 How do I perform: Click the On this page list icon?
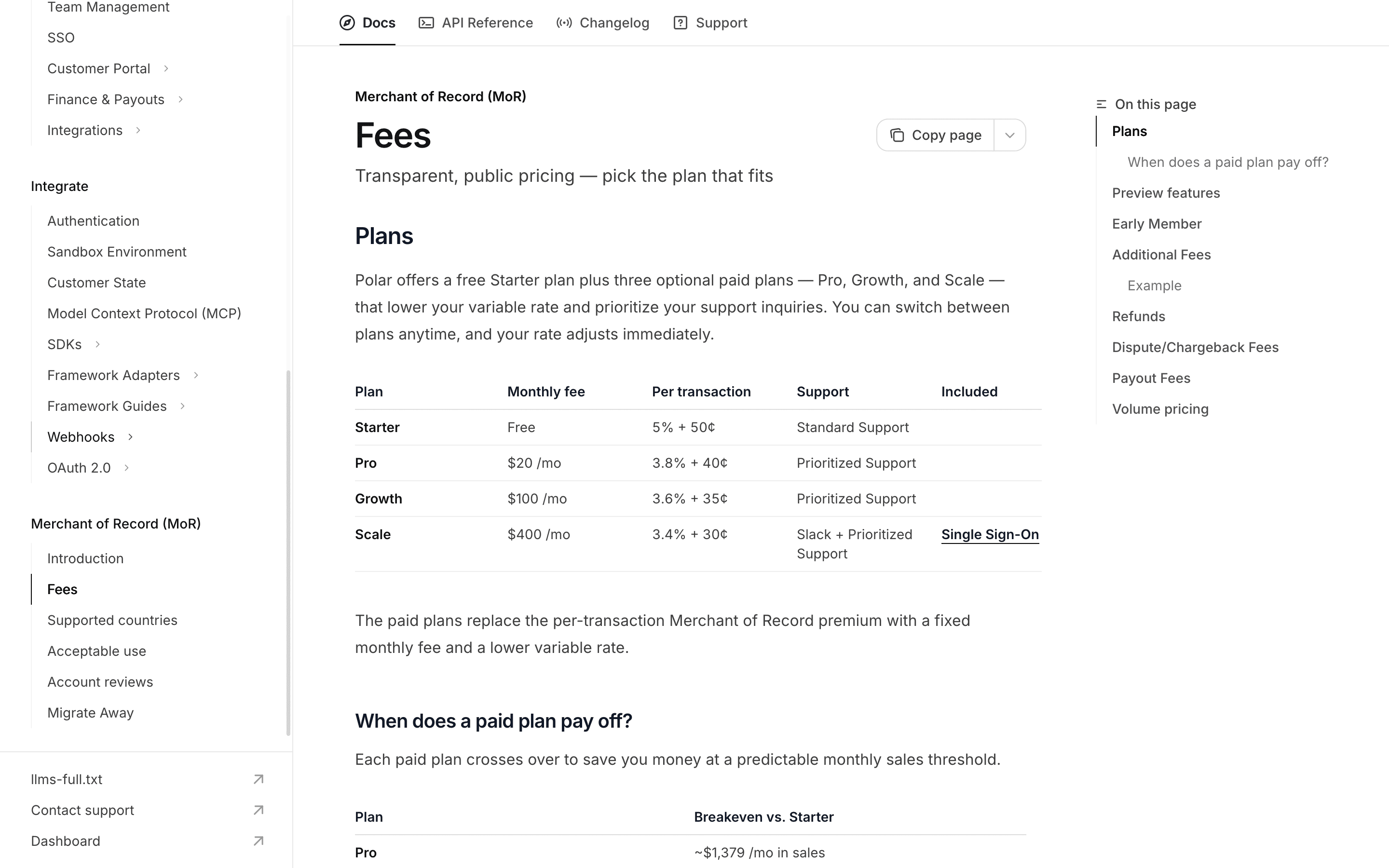click(1101, 105)
